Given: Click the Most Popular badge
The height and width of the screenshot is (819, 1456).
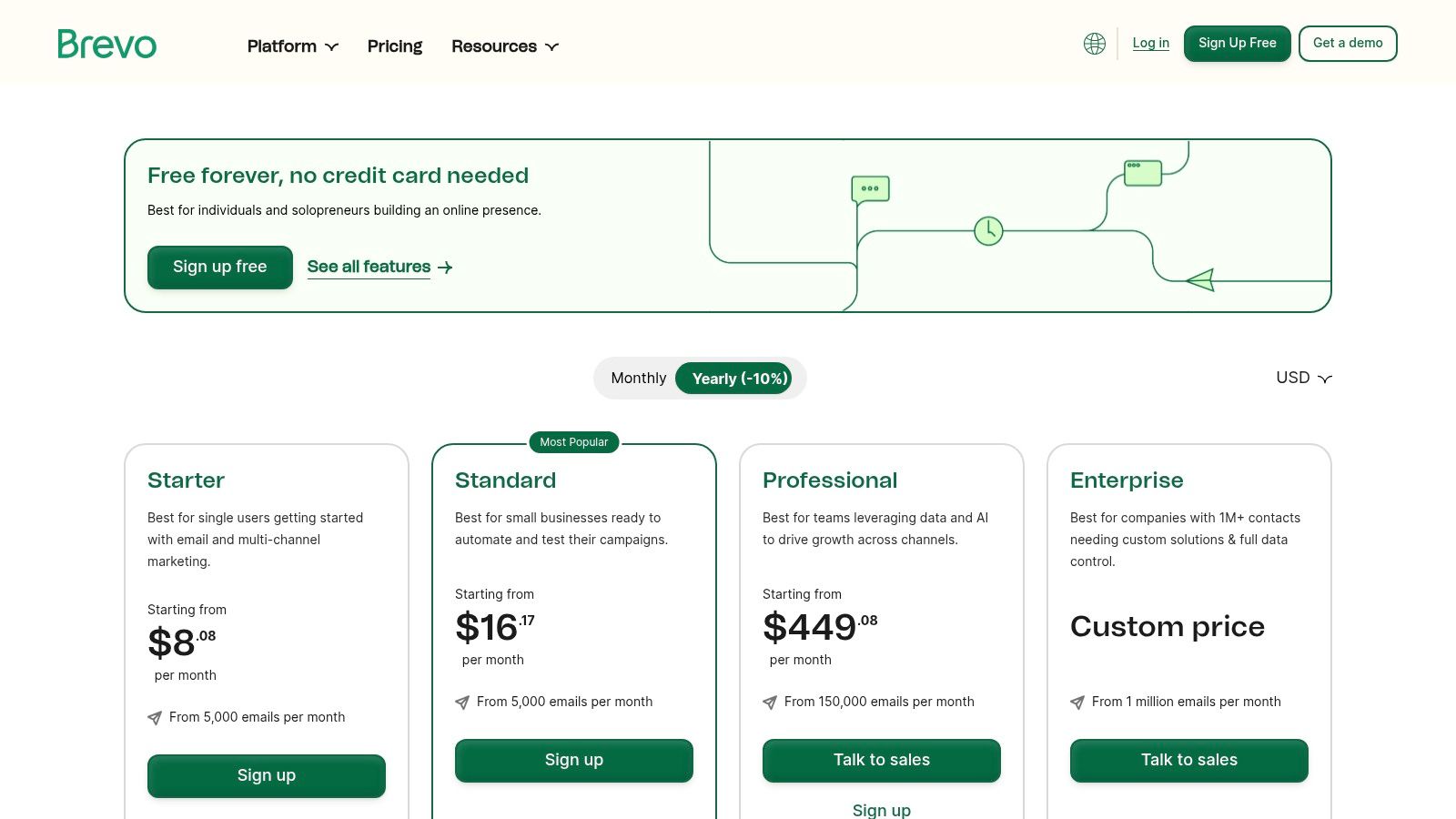Looking at the screenshot, I should (573, 442).
